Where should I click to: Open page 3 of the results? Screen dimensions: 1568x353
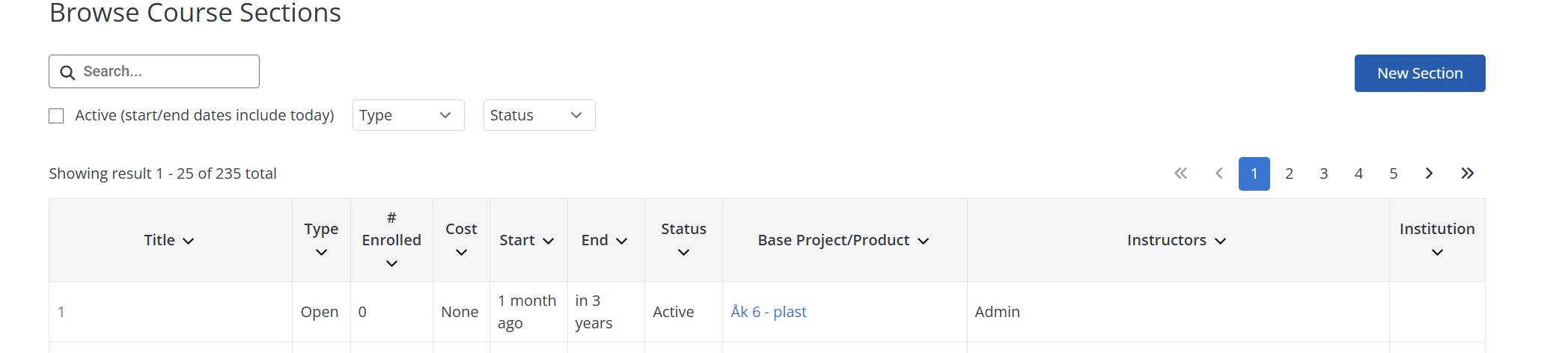click(1324, 174)
